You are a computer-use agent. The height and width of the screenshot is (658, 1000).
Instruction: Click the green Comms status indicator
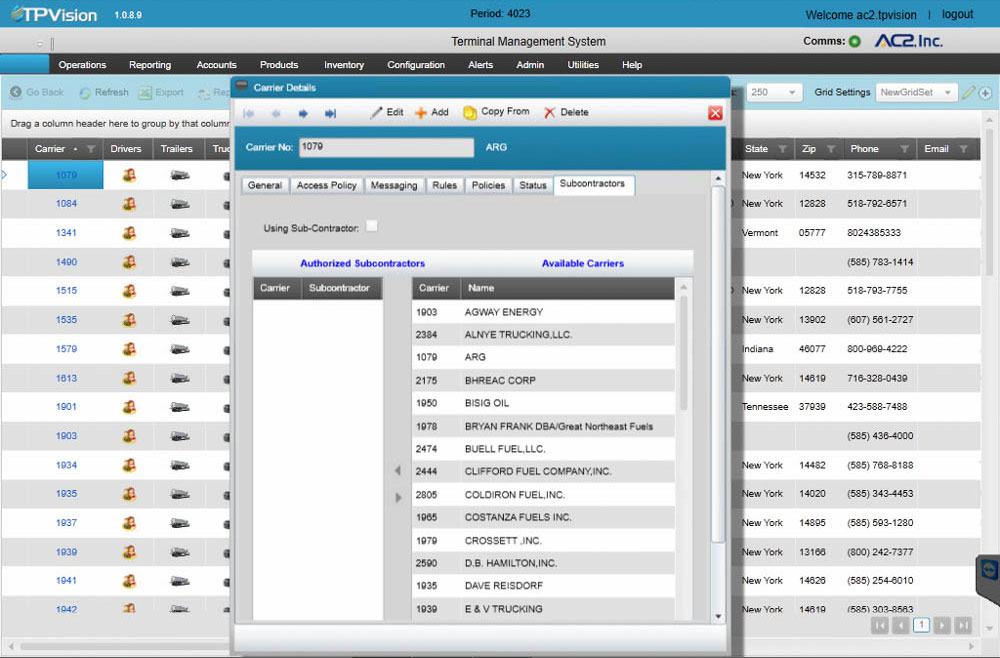click(x=855, y=42)
